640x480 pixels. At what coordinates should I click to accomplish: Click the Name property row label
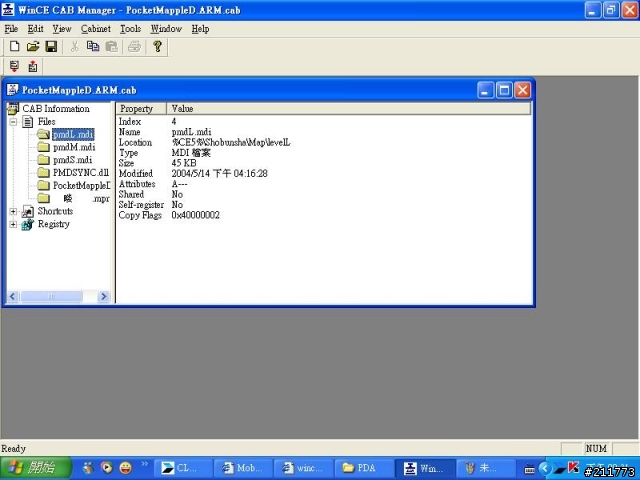pyautogui.click(x=129, y=132)
